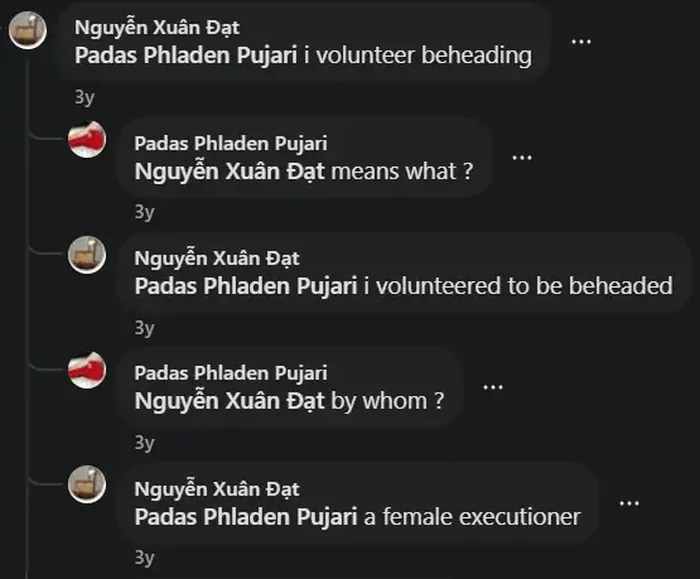Open three-dot menu beside 'by whom ?' reply
Viewport: 700px width, 579px height.
pyautogui.click(x=493, y=387)
